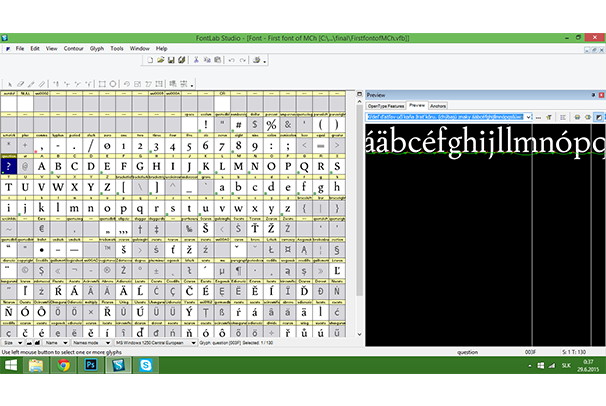Switch to the Anchors tab
Image resolution: width=606 pixels, height=406 pixels.
[438, 104]
